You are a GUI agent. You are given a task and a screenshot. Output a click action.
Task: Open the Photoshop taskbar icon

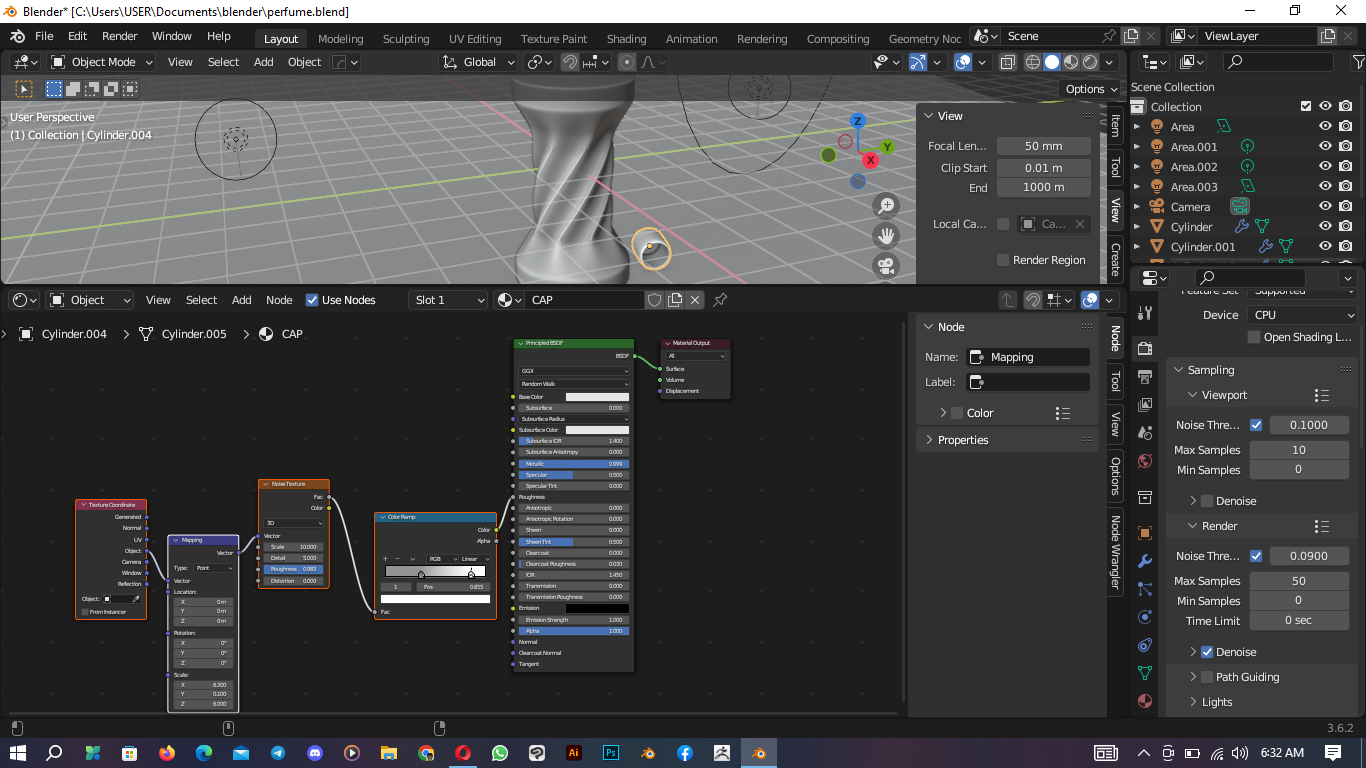[611, 753]
